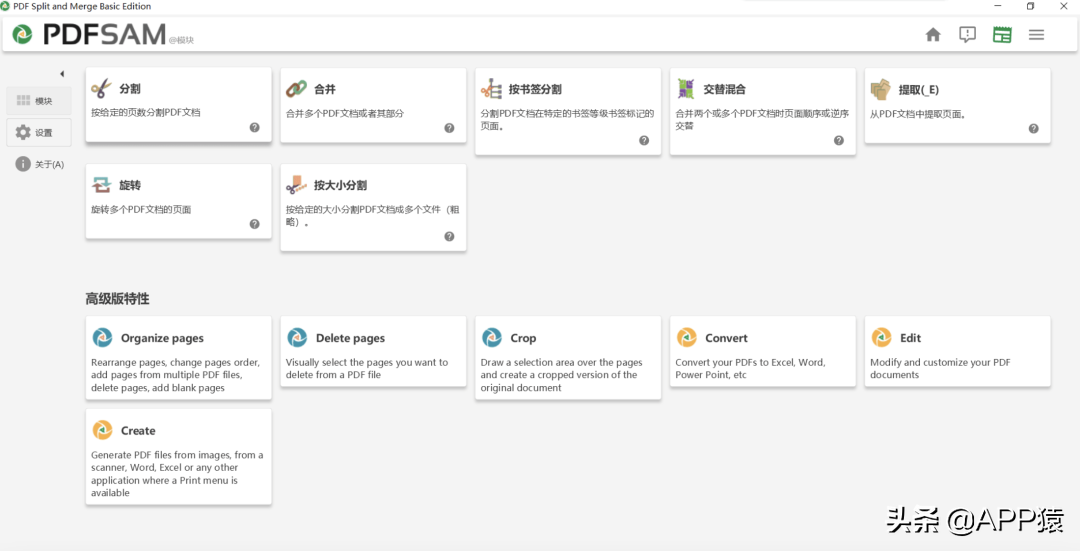Screen dimensions: 1080x551
Task: Click the green news panel icon
Action: (x=1002, y=34)
